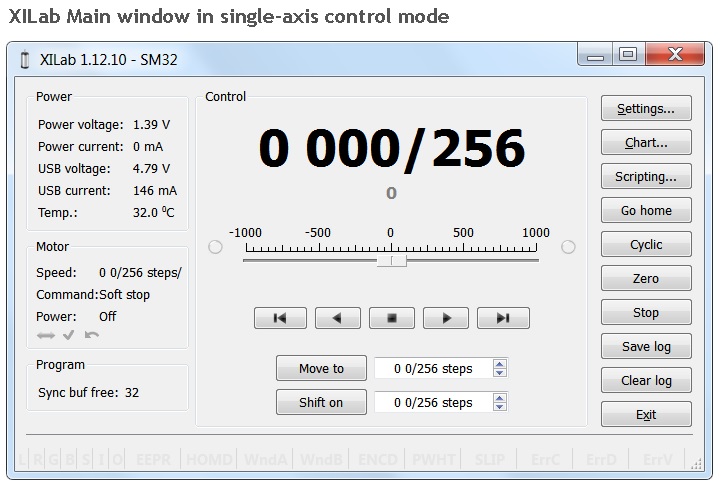Click the Exit button

tap(646, 415)
